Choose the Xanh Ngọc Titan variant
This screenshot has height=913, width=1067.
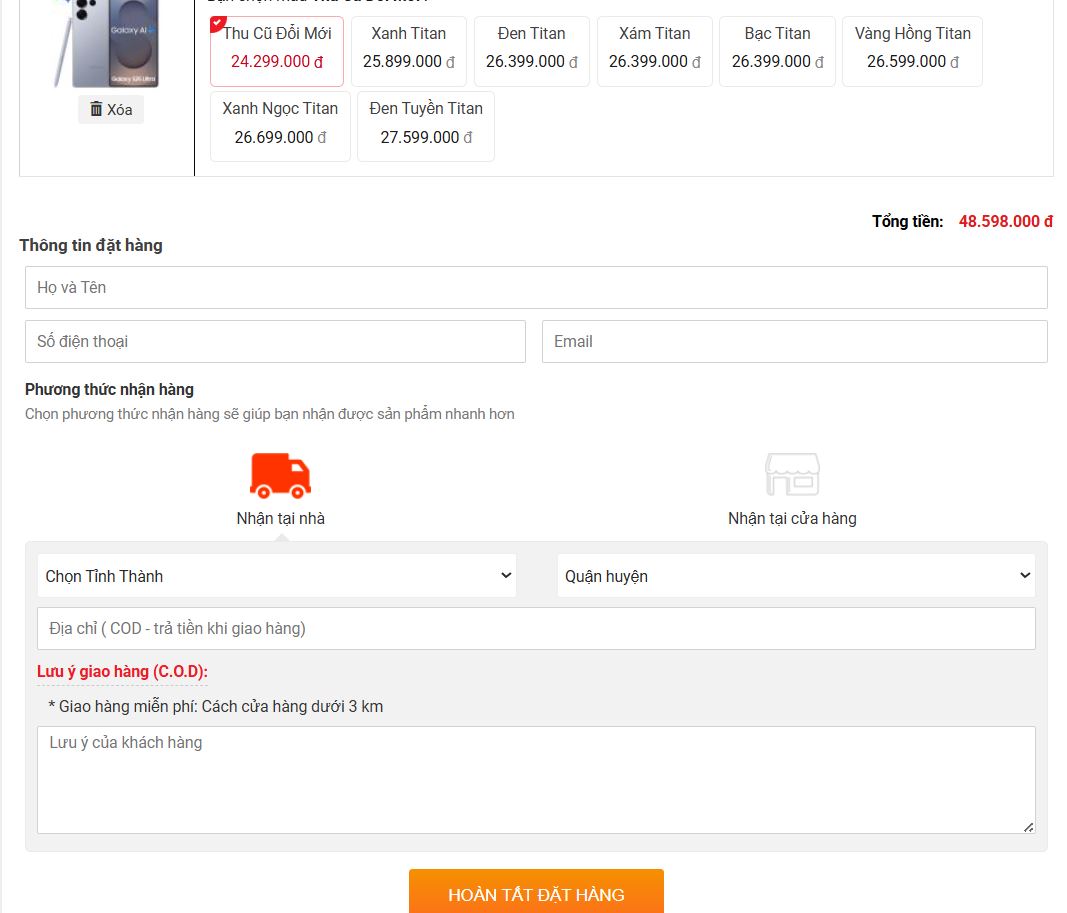280,125
